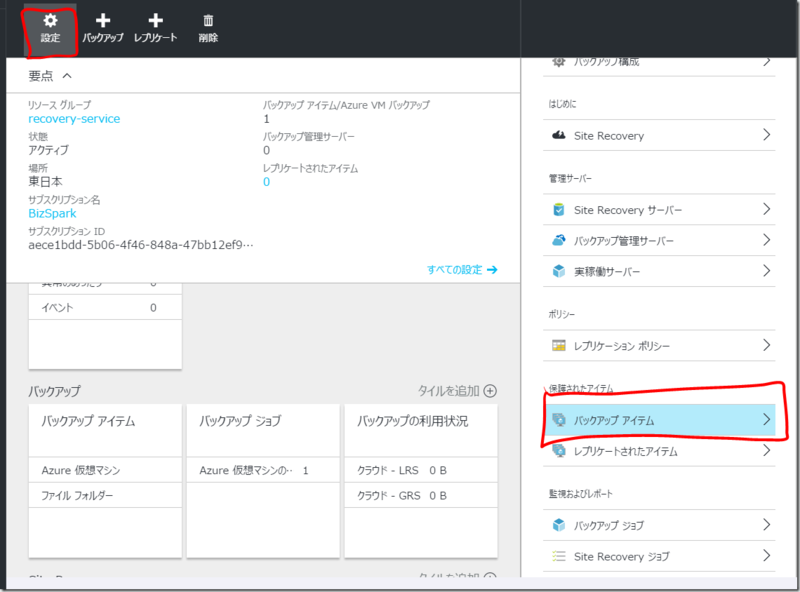Open the Site Recovery settings item
This screenshot has height=592, width=800.
[659, 135]
